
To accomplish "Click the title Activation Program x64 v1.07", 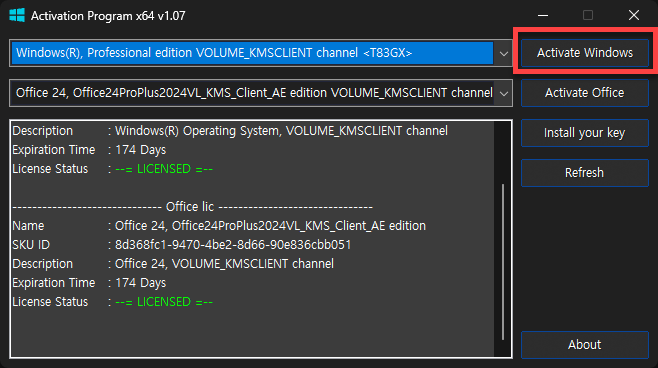I will tap(108, 16).
